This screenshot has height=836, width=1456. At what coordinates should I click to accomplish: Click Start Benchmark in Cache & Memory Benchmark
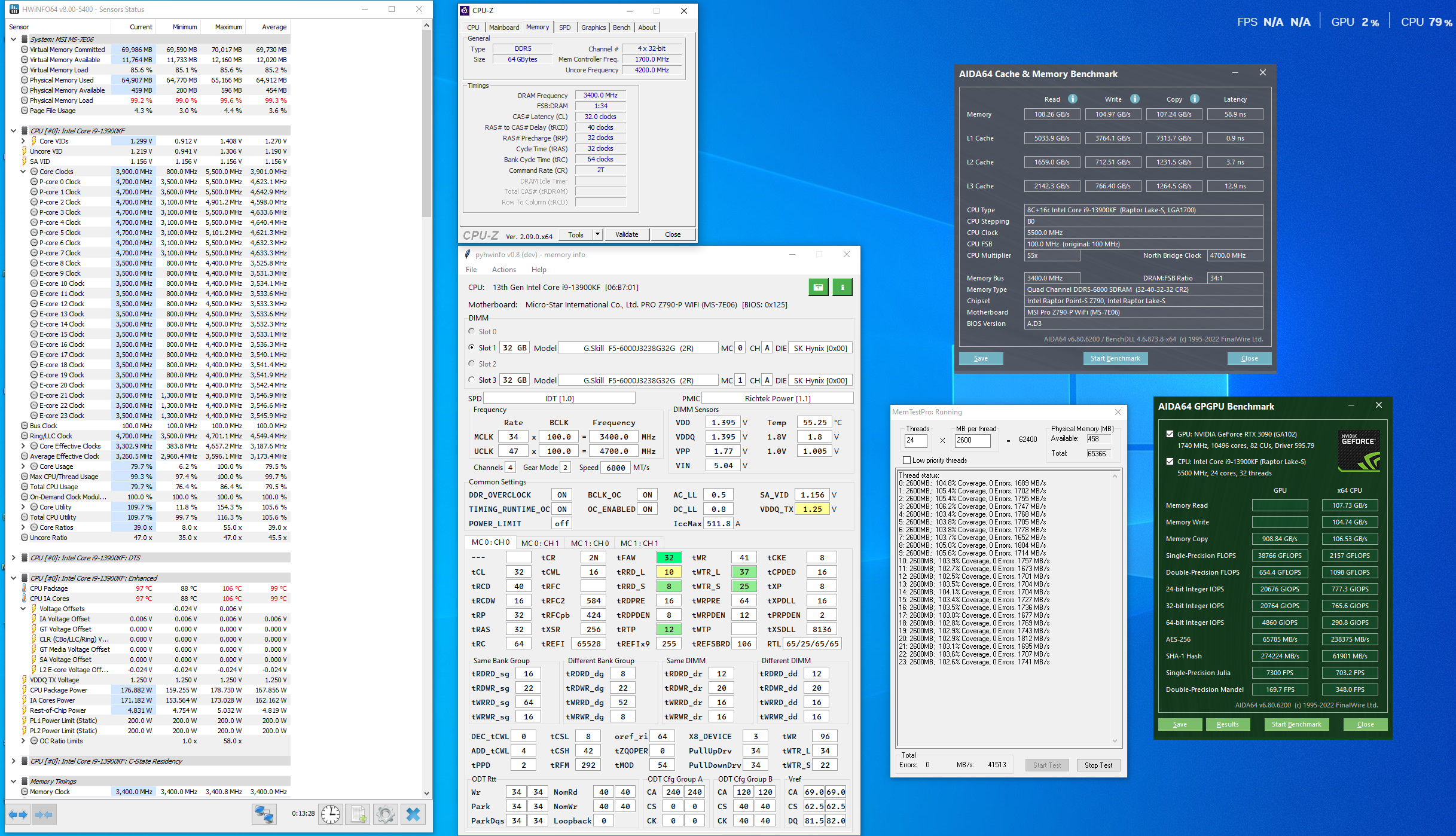pos(1115,358)
